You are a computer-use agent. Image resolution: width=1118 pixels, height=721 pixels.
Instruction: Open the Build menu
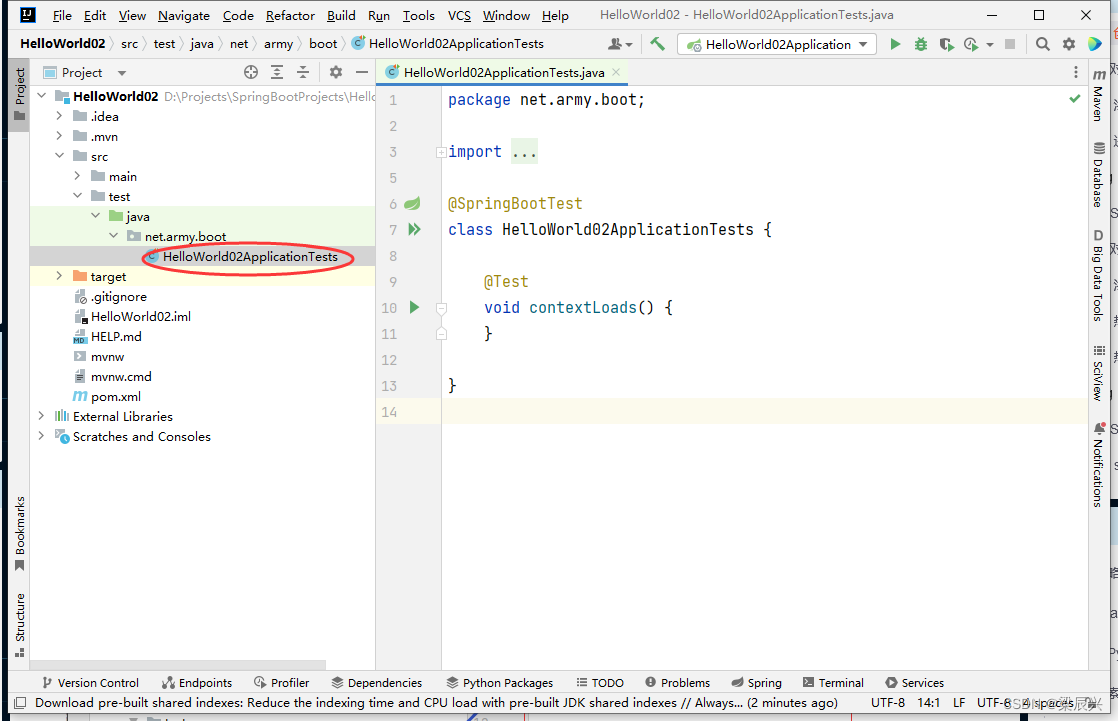[x=342, y=15]
